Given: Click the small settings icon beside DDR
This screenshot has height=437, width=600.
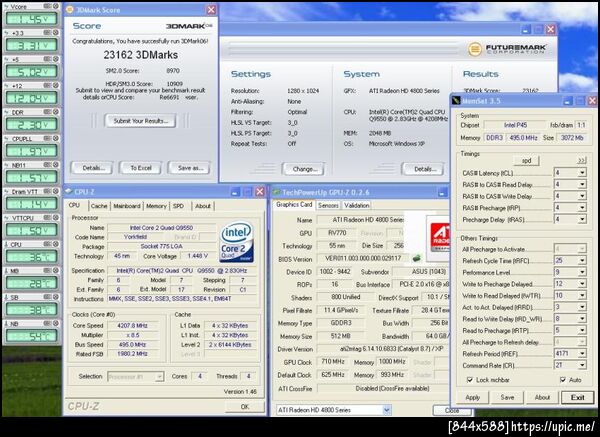Looking at the screenshot, I should (x=47, y=112).
